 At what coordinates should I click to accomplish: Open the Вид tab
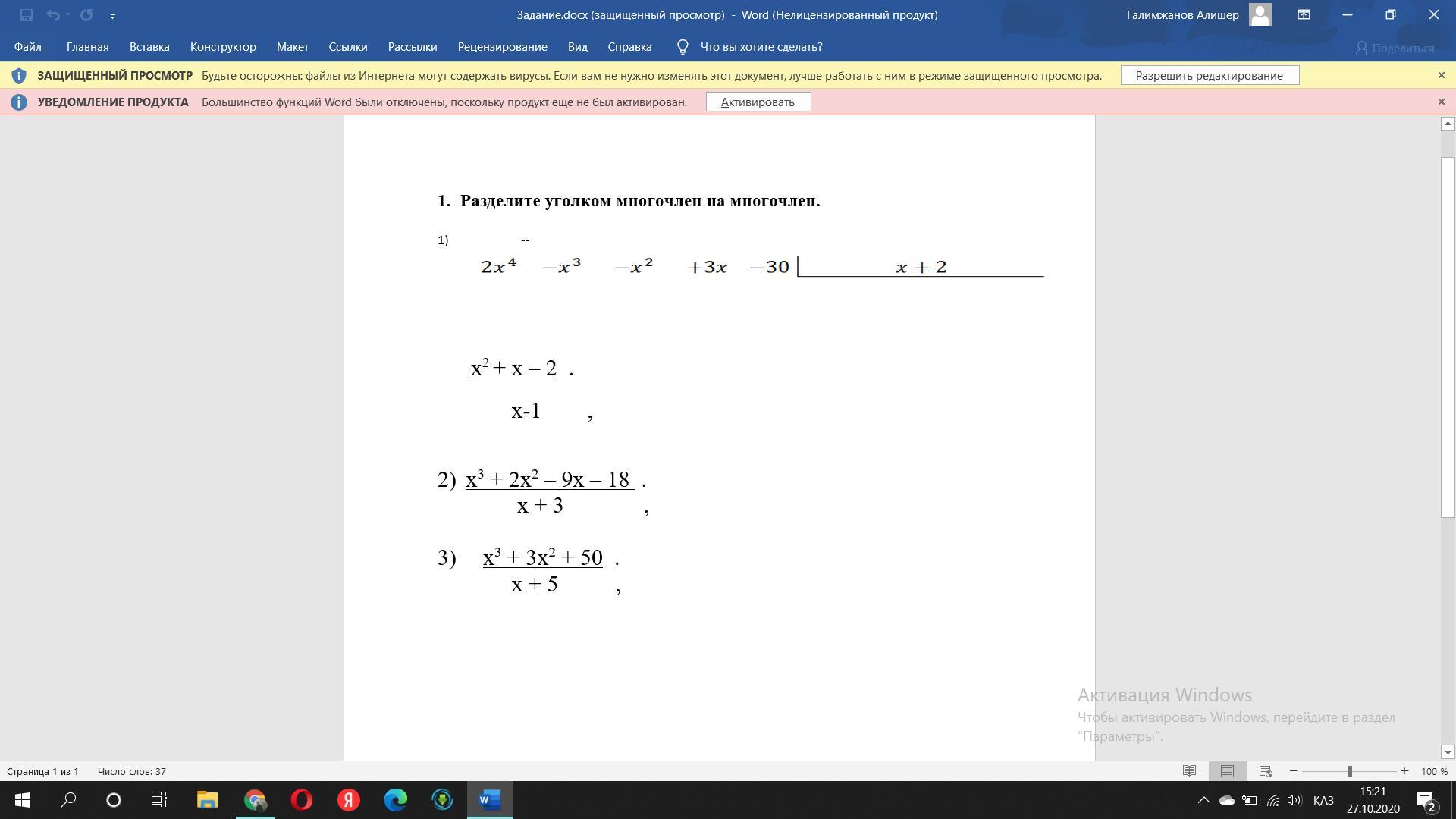(x=577, y=47)
